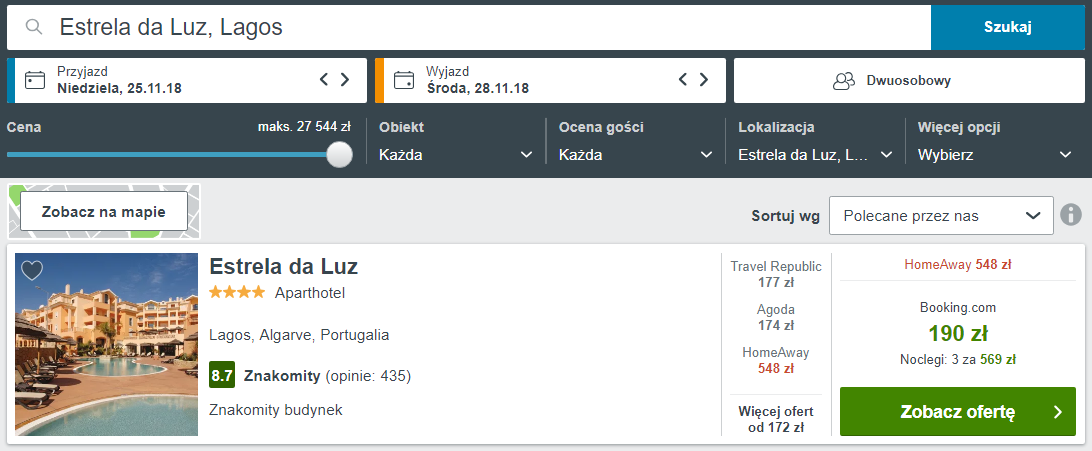This screenshot has height=451, width=1092.
Task: Open the Dwuosobowy room type selector
Action: click(907, 81)
